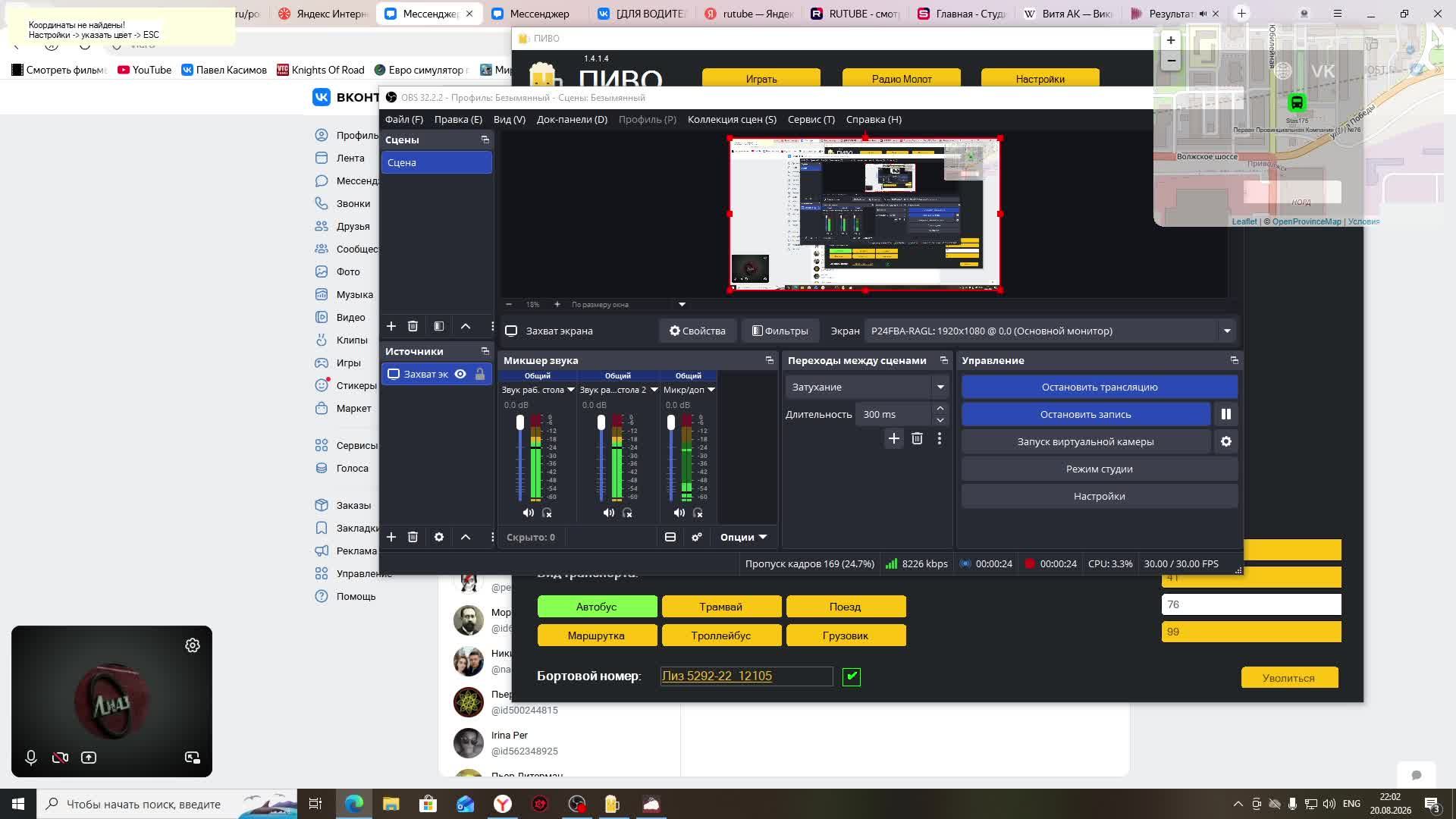Viewport: 1456px width, 819px height.
Task: Click Остановить запись button
Action: coord(1086,414)
